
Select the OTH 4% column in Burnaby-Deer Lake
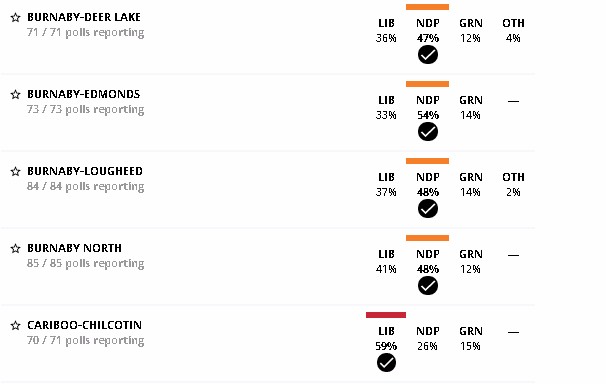513,31
